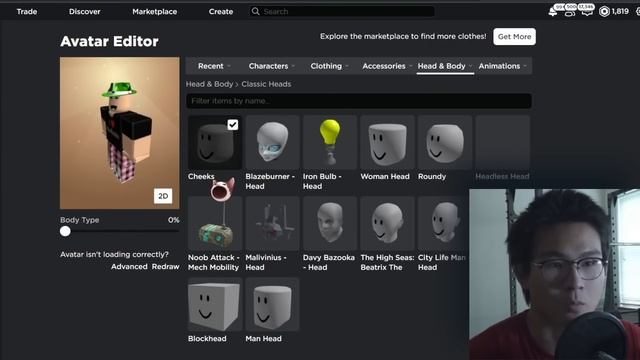Click the Advanced link
This screenshot has height=360, width=640.
tap(129, 267)
